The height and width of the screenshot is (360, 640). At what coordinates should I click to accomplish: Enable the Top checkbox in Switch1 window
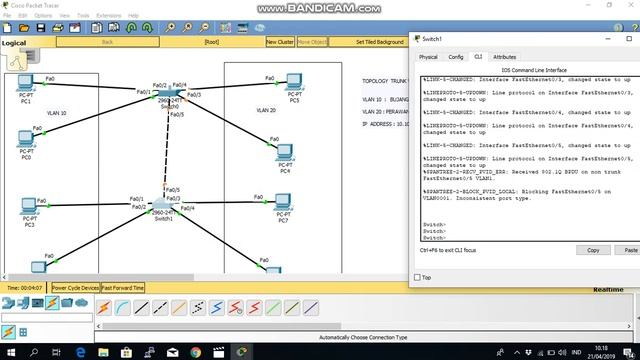click(417, 277)
